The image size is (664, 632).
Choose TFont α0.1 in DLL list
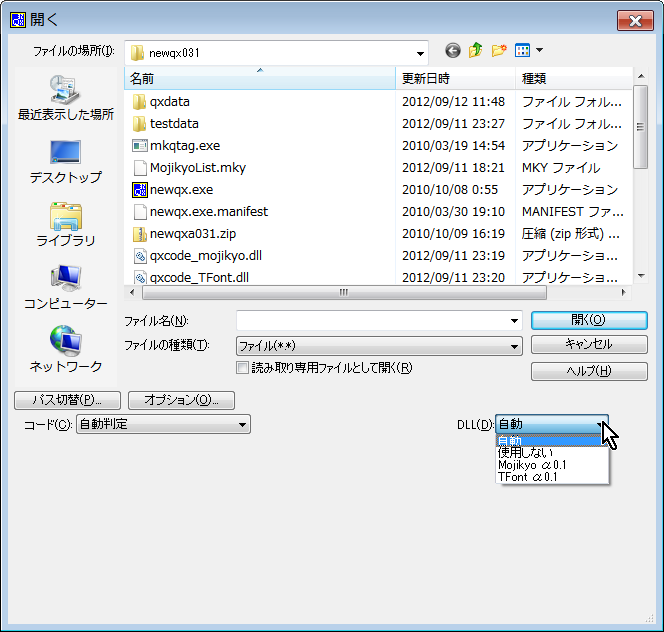click(552, 477)
